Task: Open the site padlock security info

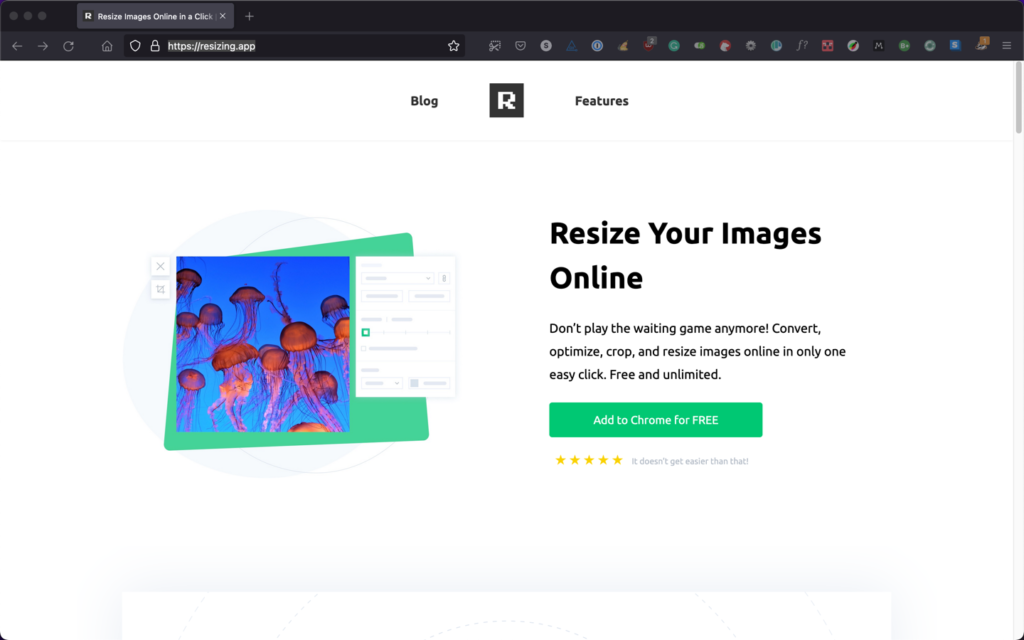Action: coord(154,46)
